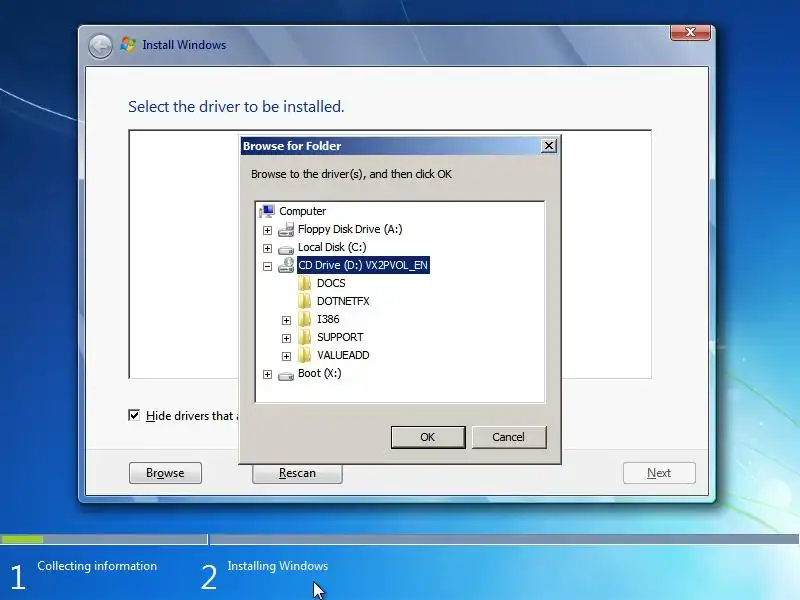Click the Collecting information step text
800x600 pixels.
pyautogui.click(x=97, y=566)
